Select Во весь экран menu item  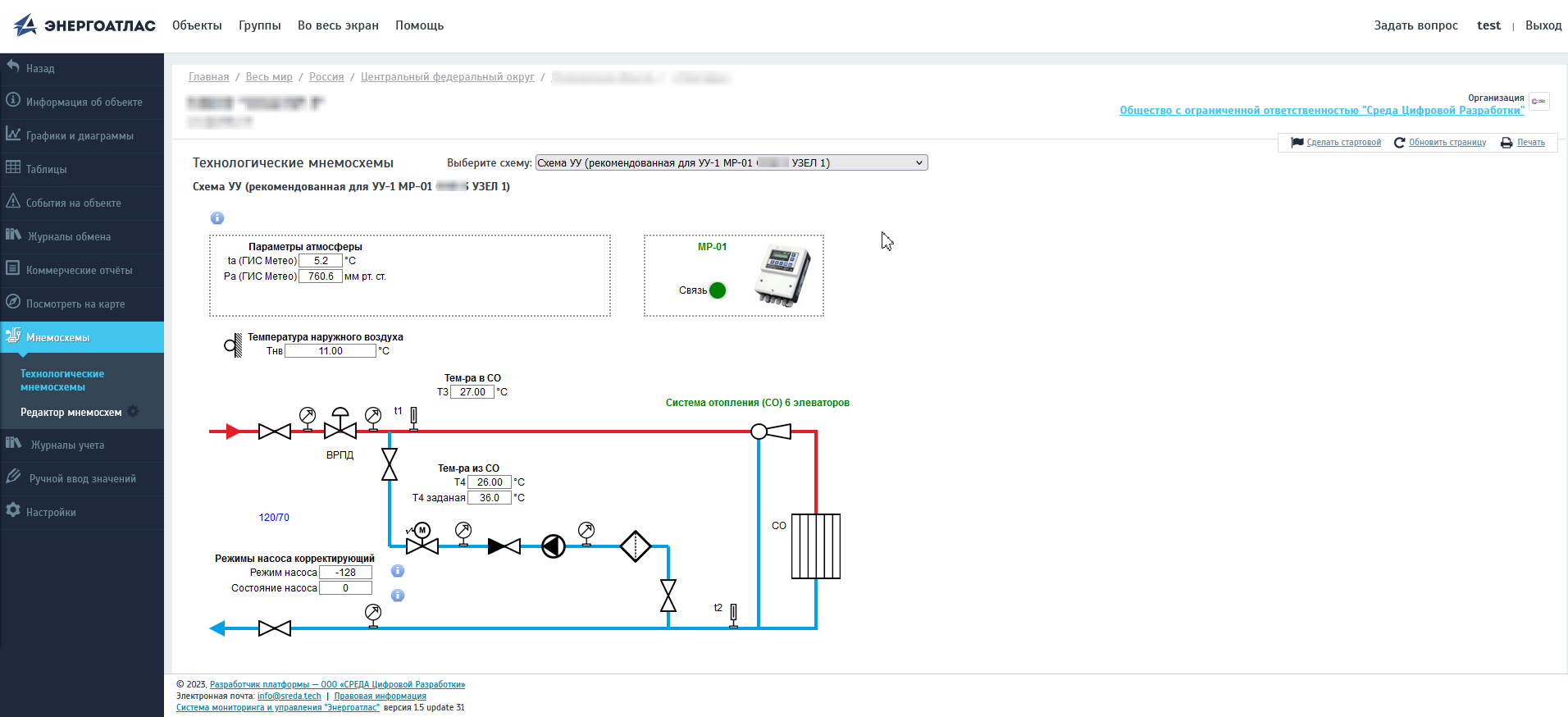(338, 25)
